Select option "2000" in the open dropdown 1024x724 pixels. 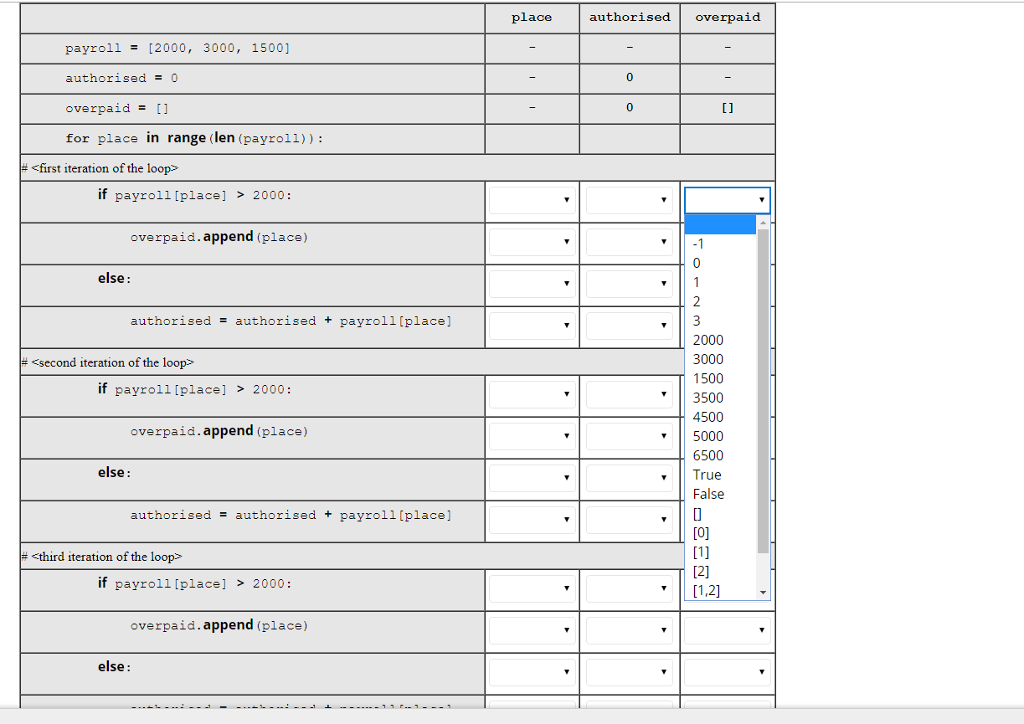(706, 340)
